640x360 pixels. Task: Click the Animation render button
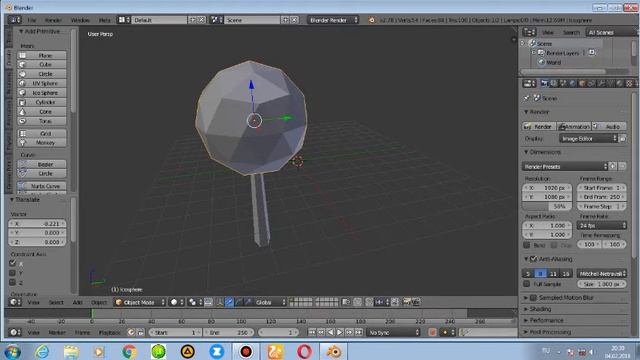[574, 127]
